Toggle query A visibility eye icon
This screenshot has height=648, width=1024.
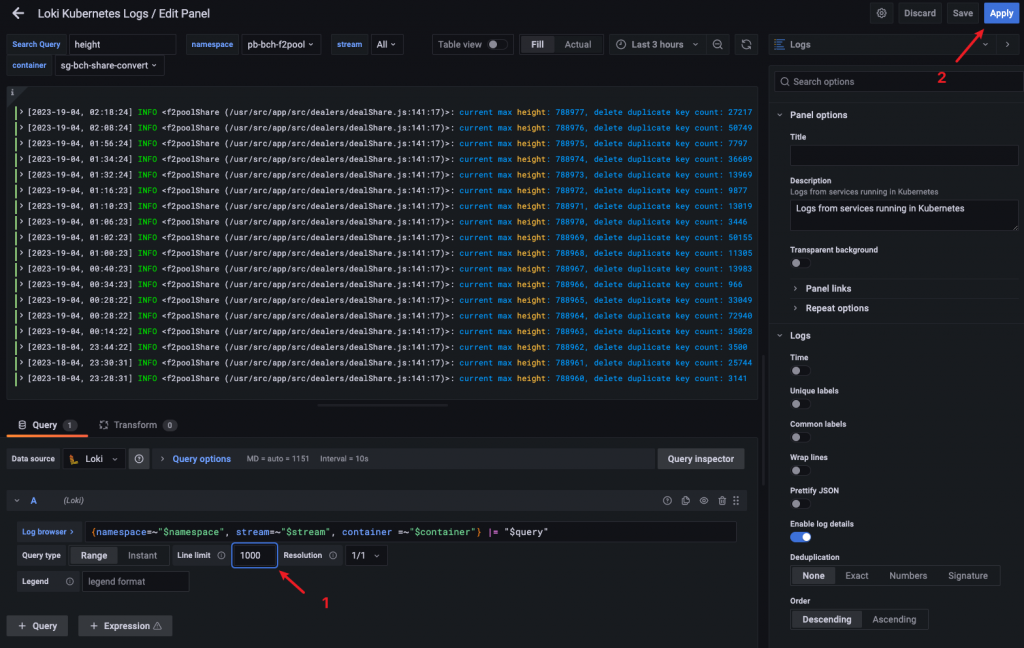703,500
